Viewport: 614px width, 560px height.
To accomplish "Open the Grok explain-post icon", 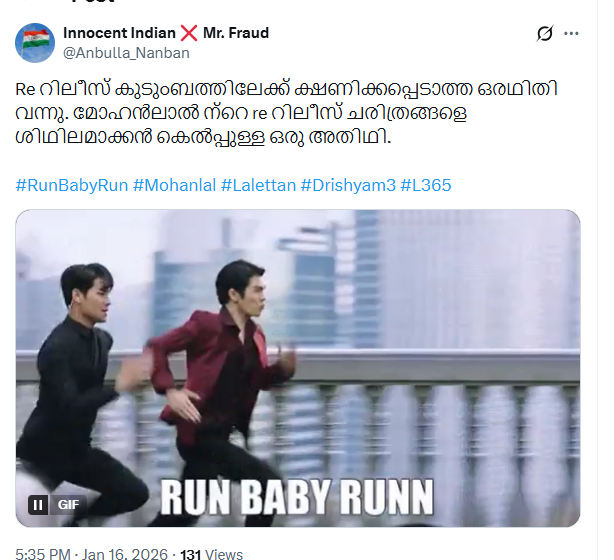I will click(x=545, y=33).
